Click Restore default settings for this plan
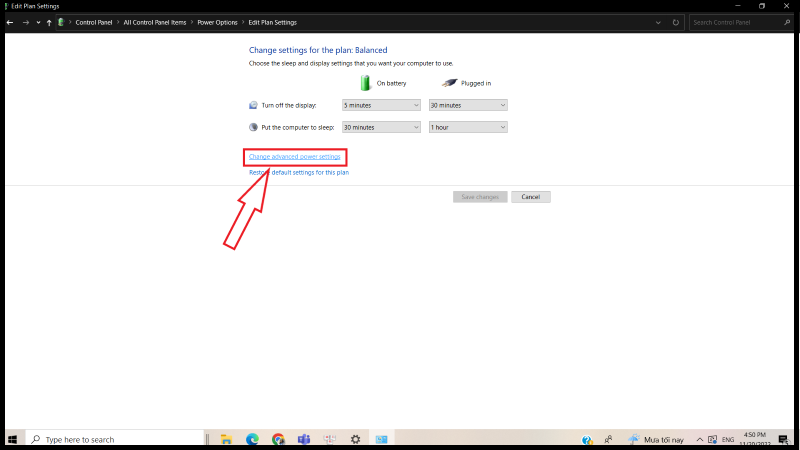The image size is (800, 450). click(299, 172)
